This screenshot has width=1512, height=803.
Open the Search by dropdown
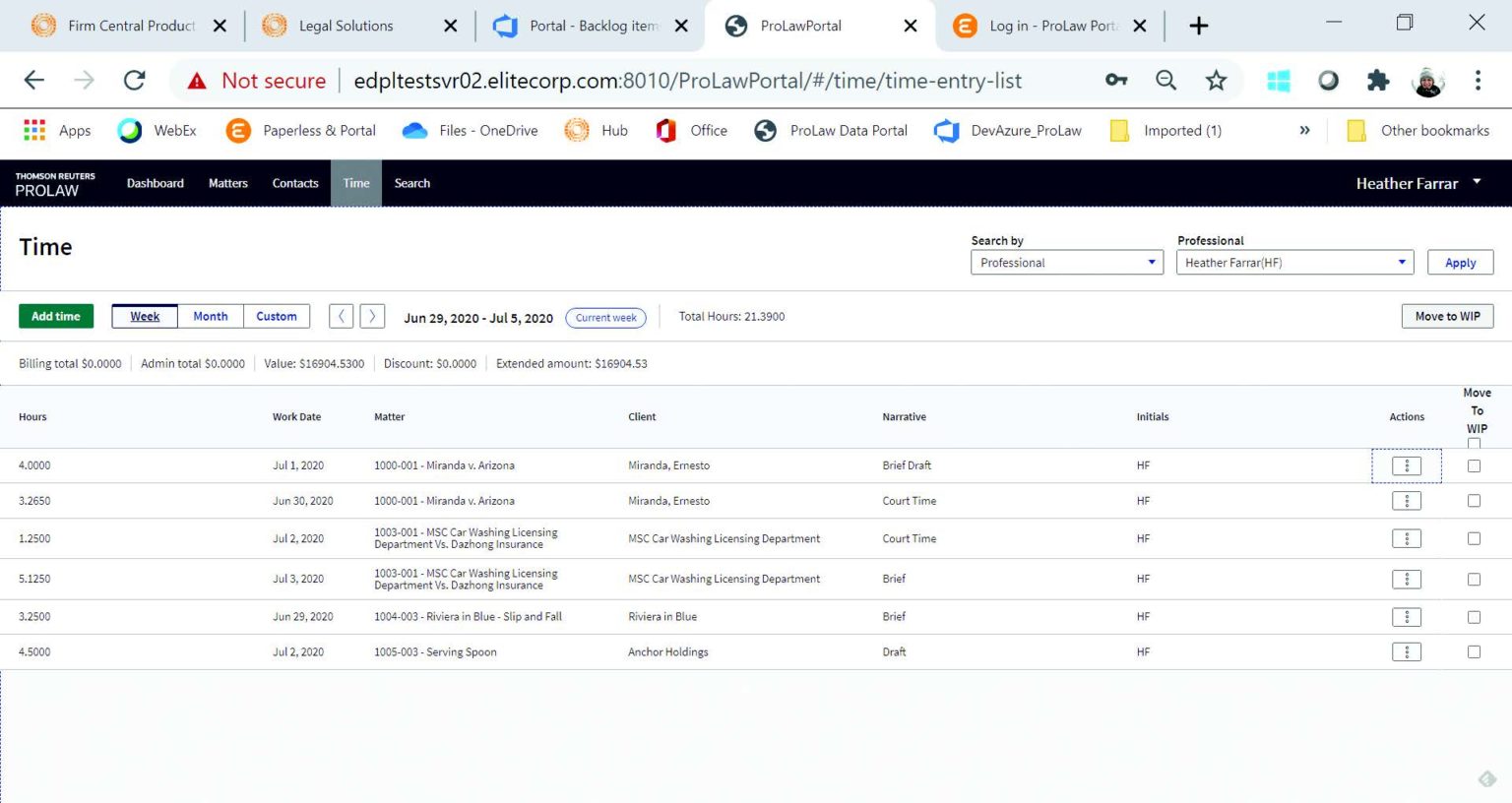[x=1066, y=262]
